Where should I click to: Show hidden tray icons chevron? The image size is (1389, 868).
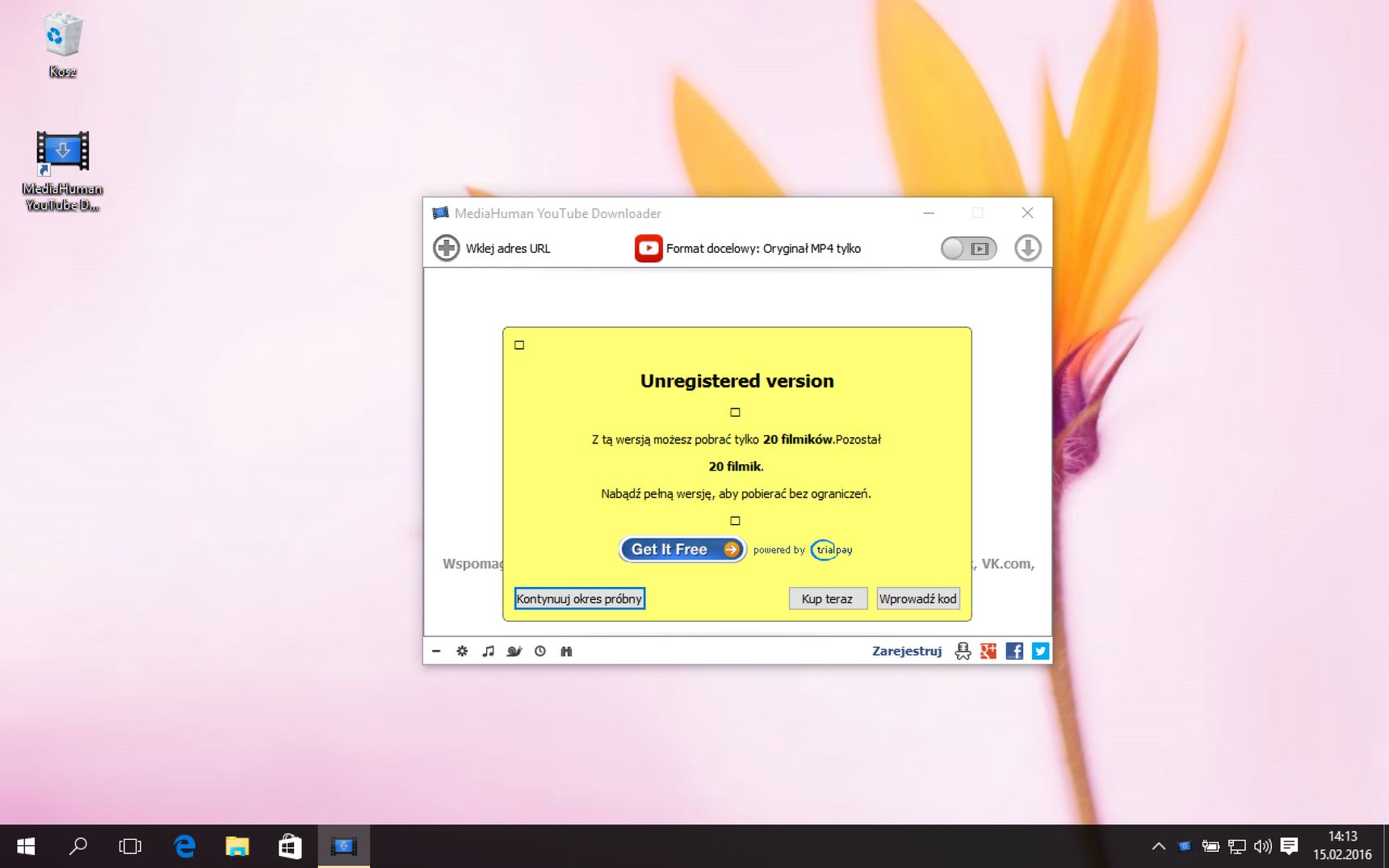pyautogui.click(x=1159, y=846)
